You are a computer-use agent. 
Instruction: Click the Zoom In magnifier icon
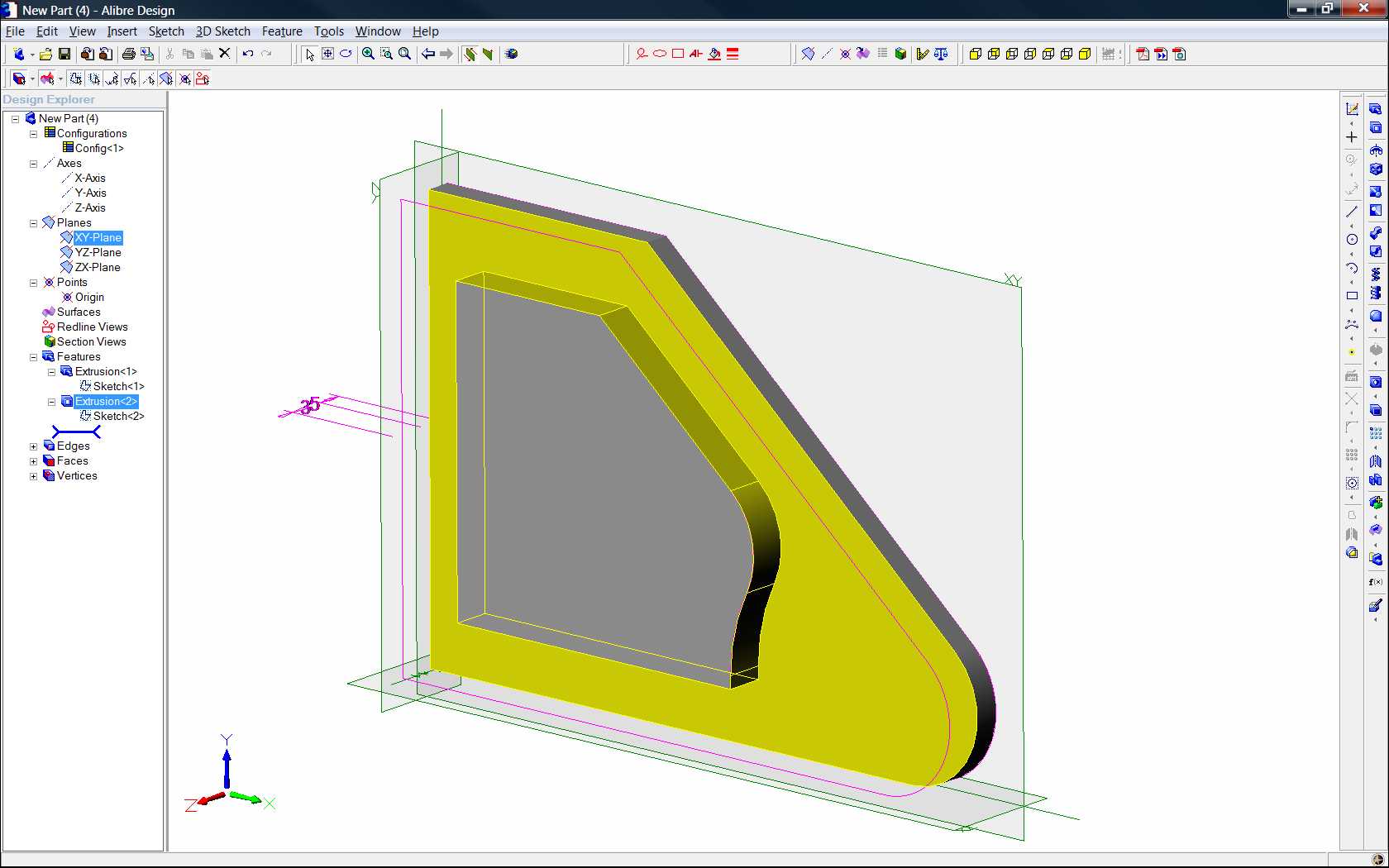pos(368,54)
